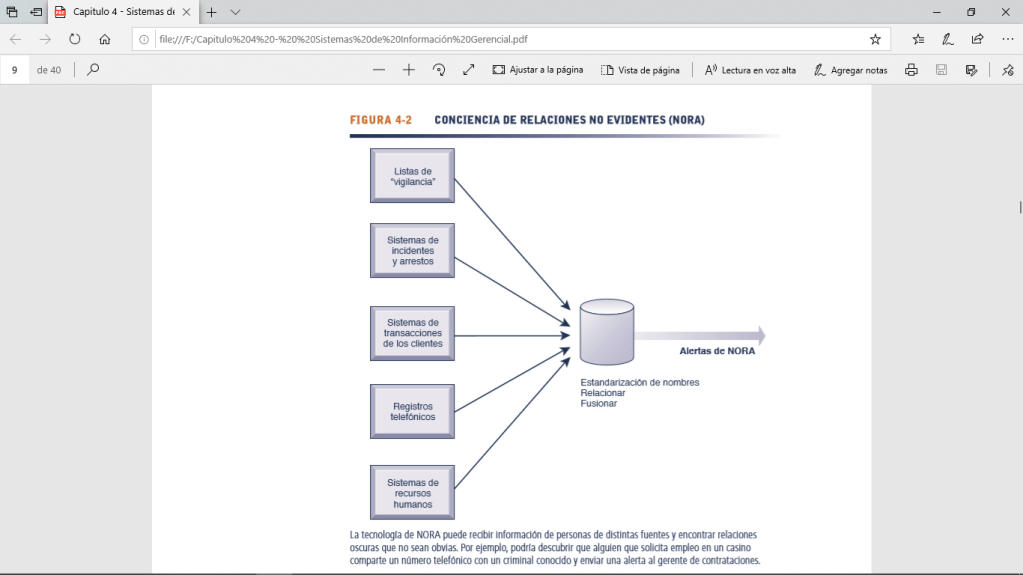The image size is (1023, 575).
Task: Rotate the PDF document
Action: point(438,70)
